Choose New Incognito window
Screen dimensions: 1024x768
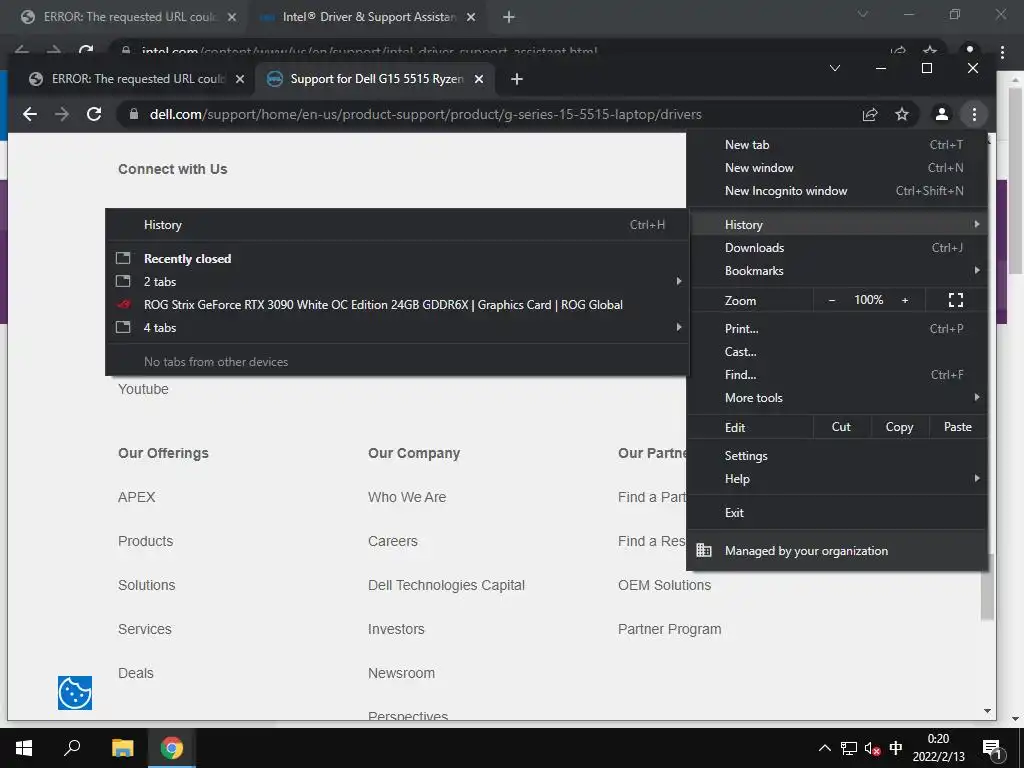pos(837,191)
